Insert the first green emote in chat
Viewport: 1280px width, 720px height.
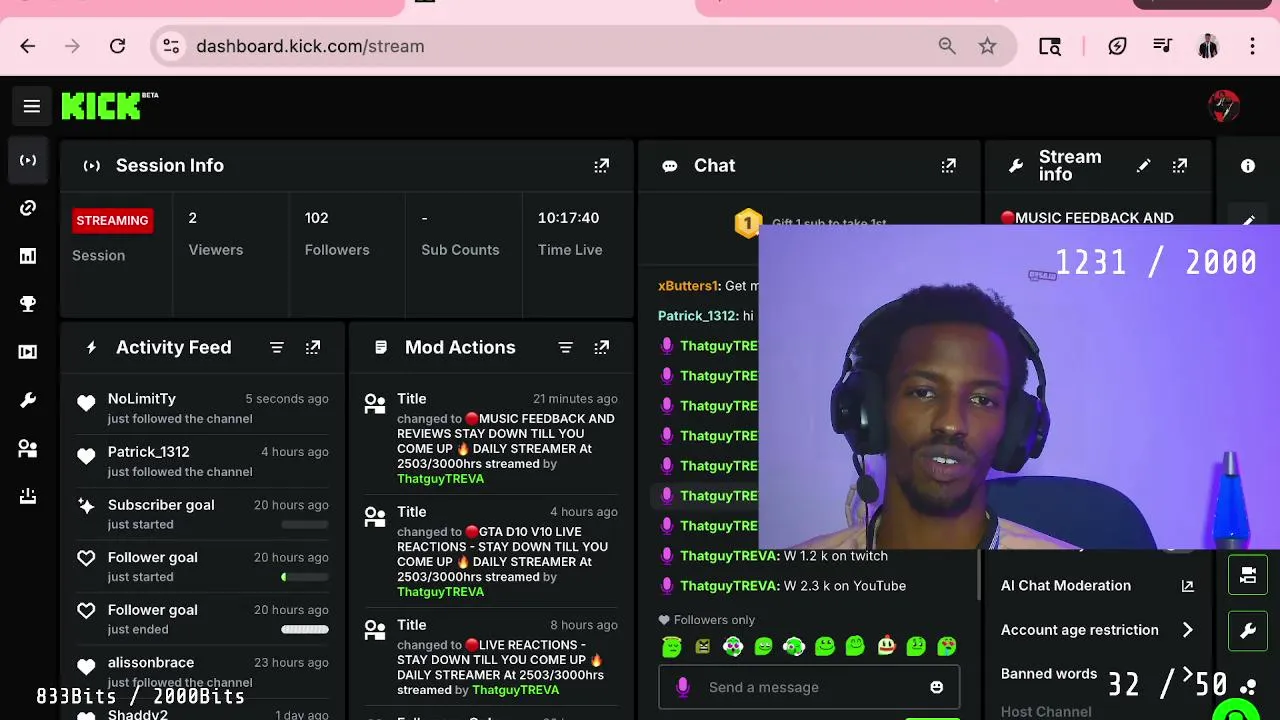pos(672,647)
